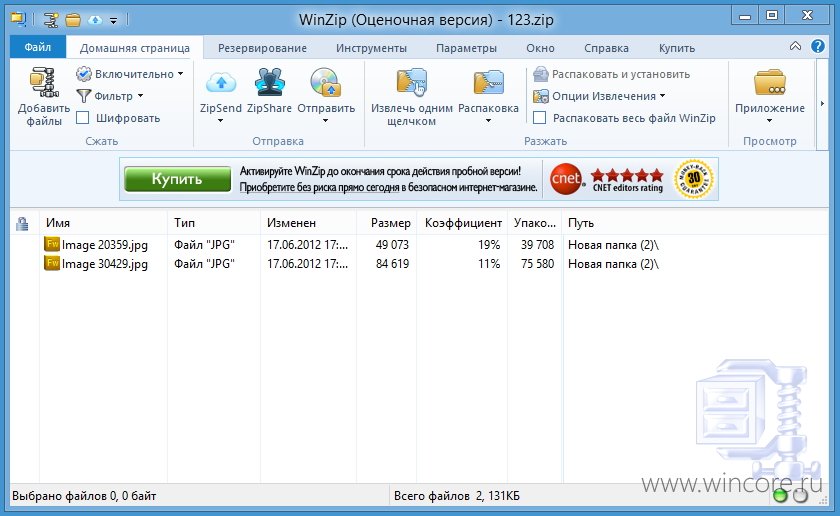The image size is (840, 516).
Task: Switch to Окно tab
Action: (540, 48)
